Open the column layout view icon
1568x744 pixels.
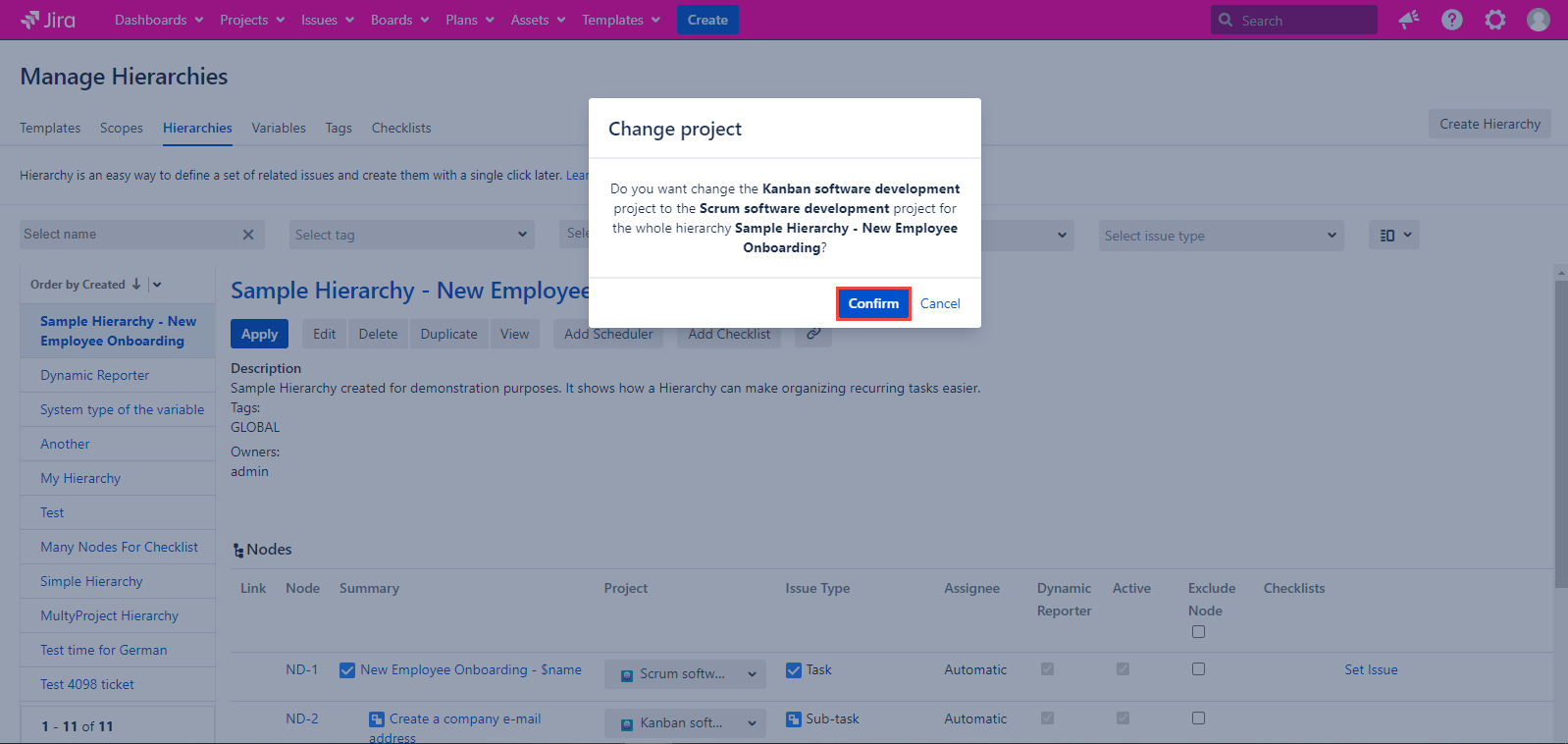point(1393,235)
